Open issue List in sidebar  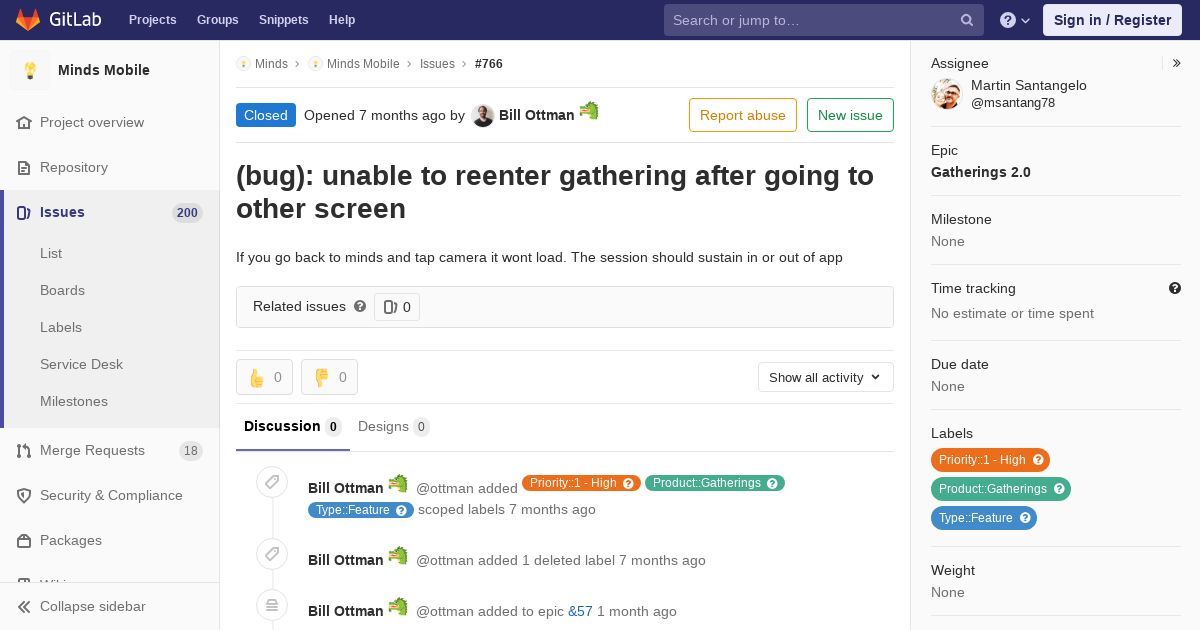51,253
